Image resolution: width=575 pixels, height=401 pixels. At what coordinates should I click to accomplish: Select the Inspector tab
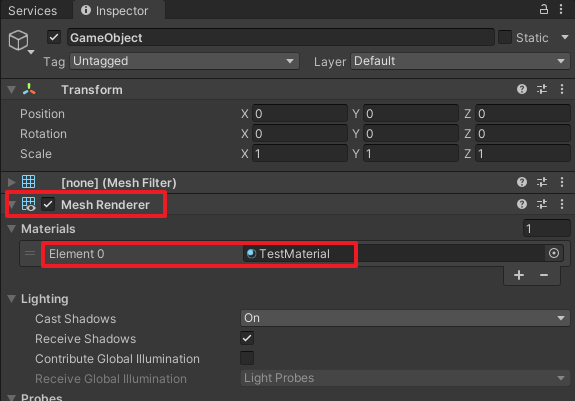click(x=118, y=10)
